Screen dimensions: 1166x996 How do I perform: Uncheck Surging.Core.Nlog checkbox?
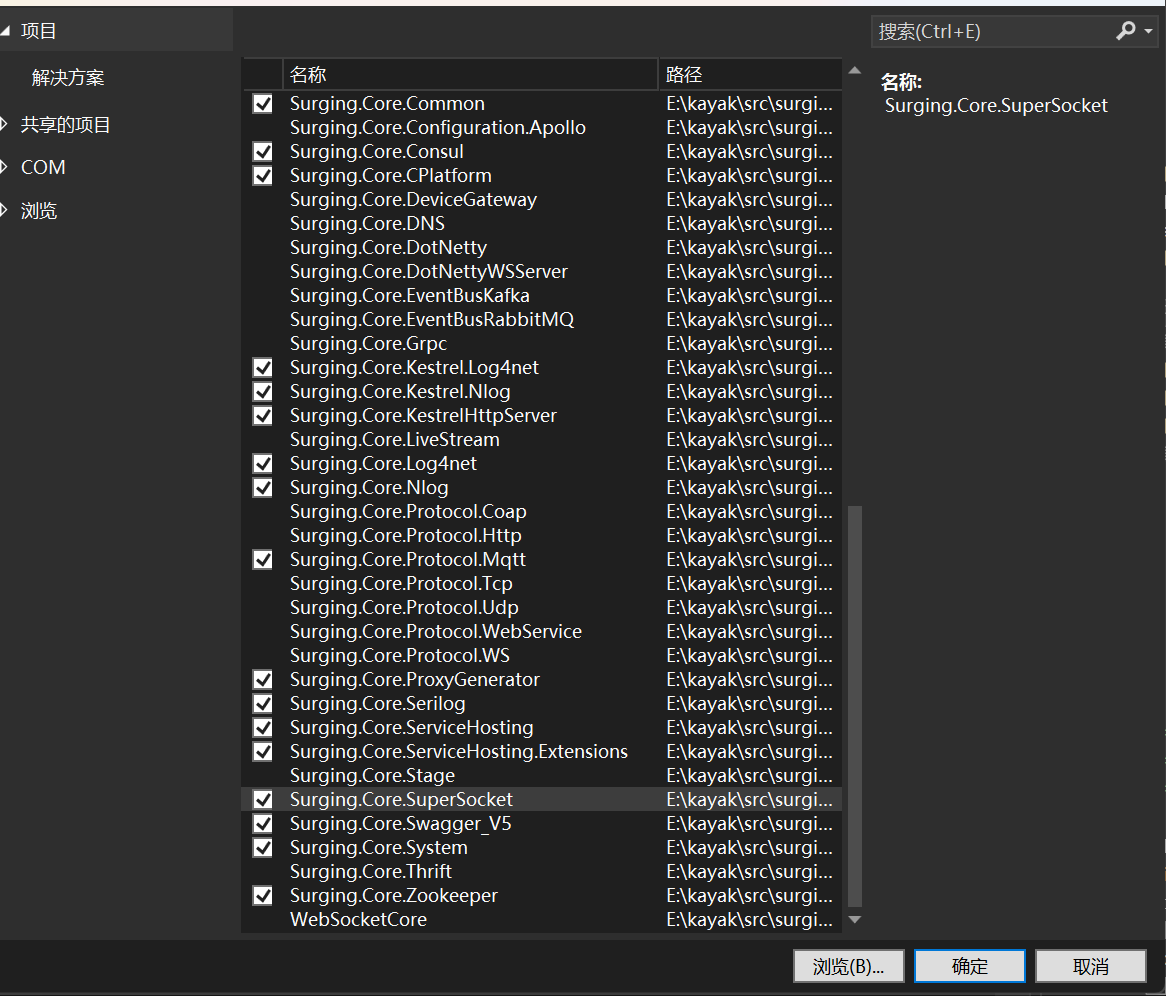pyautogui.click(x=262, y=487)
